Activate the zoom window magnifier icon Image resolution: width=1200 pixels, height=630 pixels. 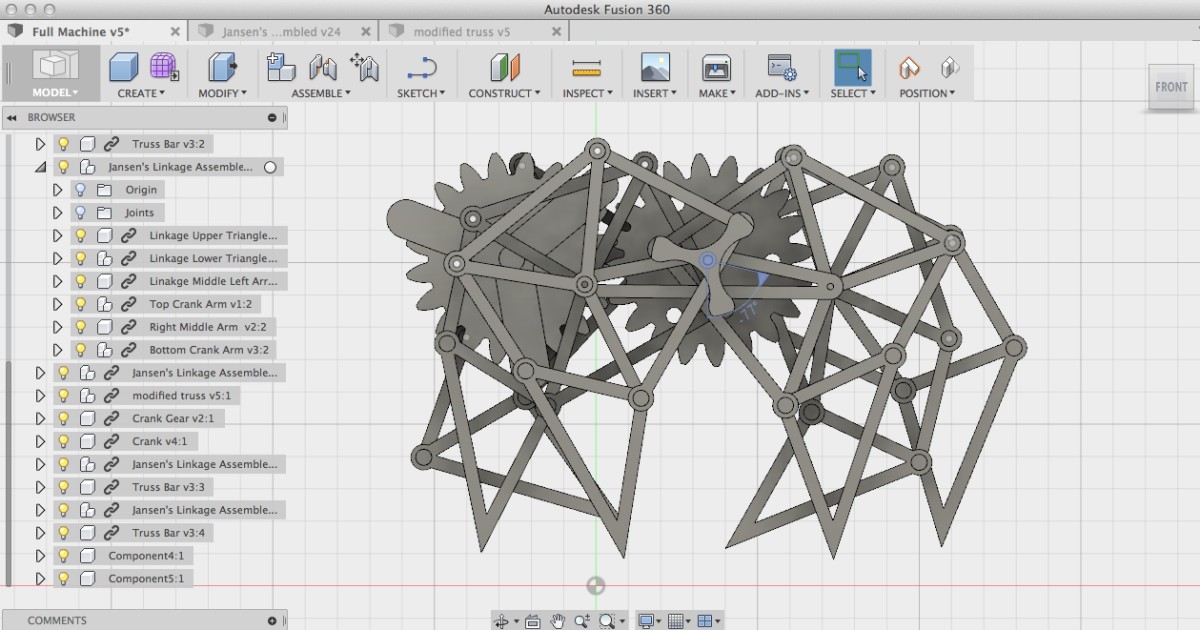[606, 620]
